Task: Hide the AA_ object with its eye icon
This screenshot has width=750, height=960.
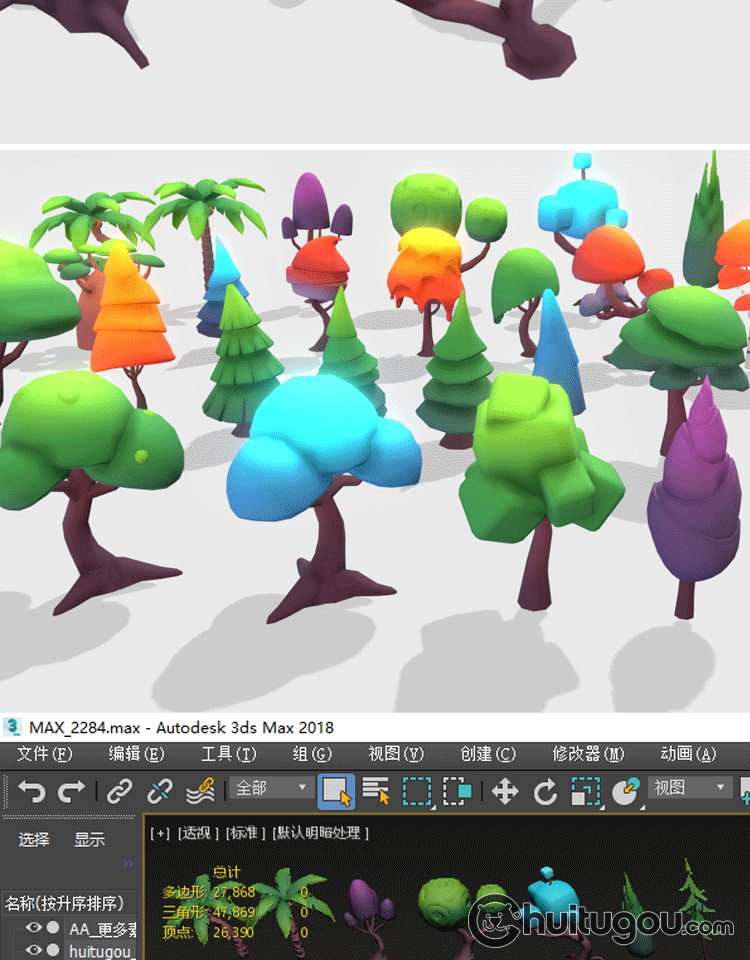Action: click(34, 928)
